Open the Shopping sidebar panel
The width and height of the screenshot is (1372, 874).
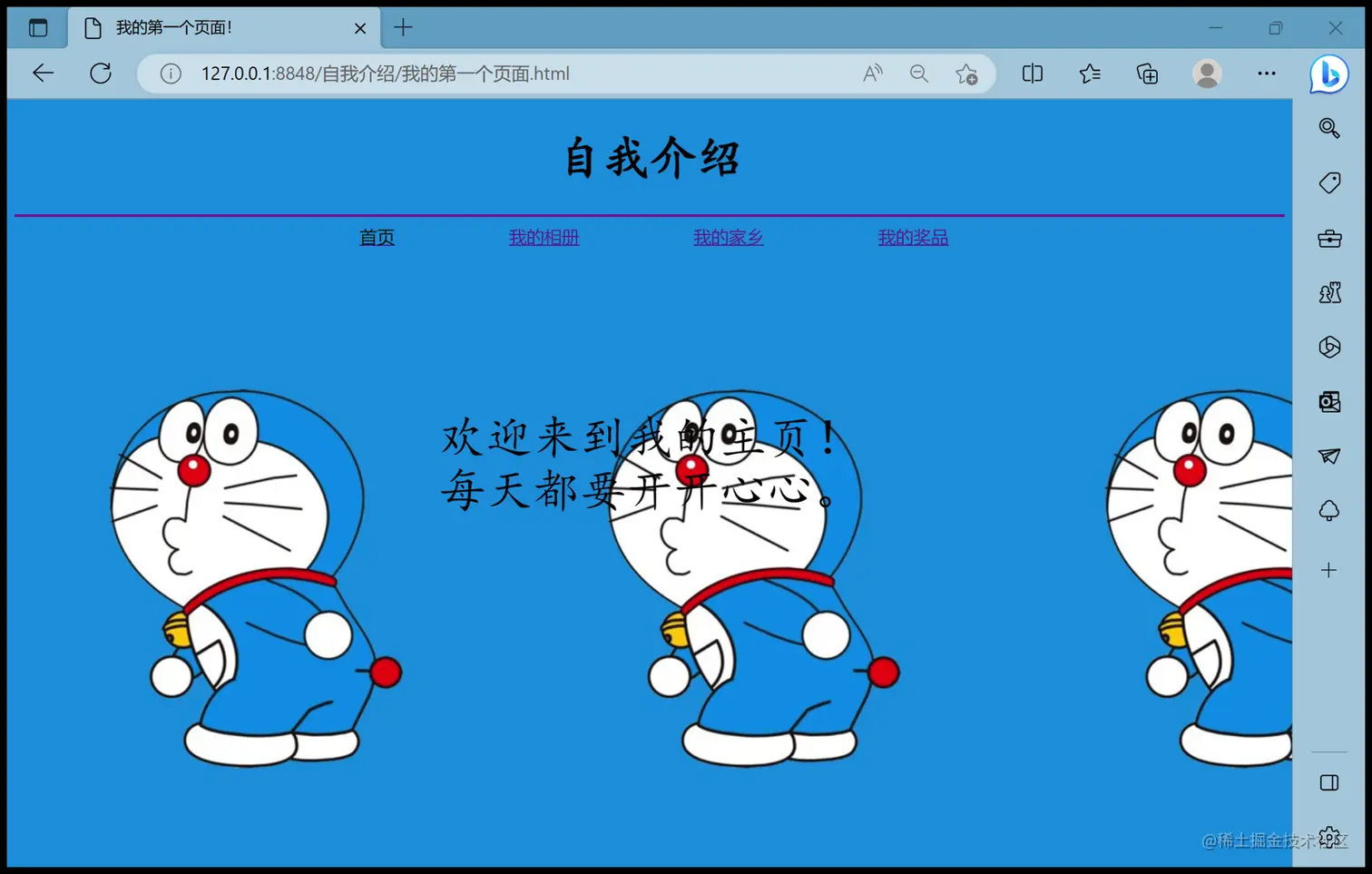pyautogui.click(x=1328, y=182)
